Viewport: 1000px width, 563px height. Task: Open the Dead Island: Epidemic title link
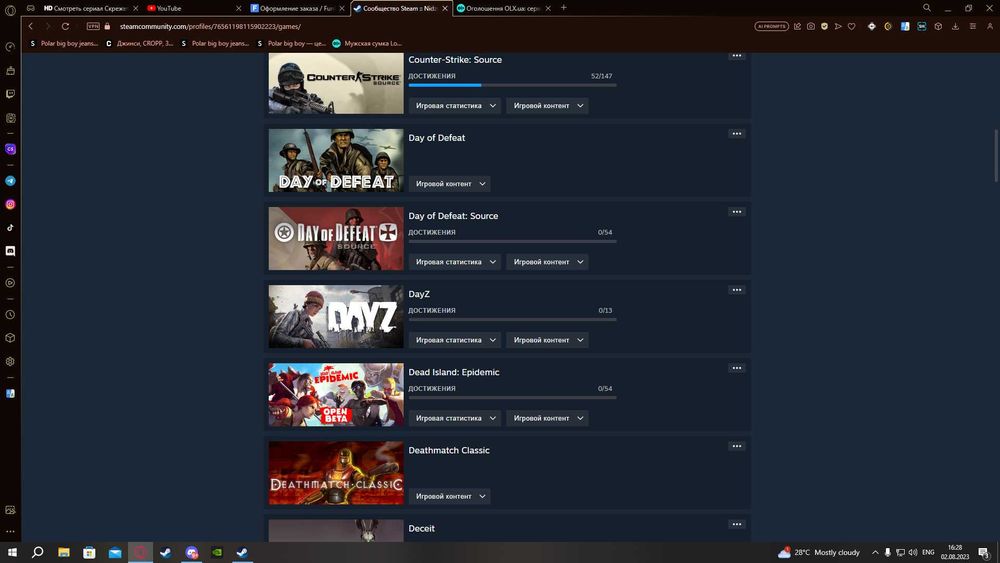tap(454, 372)
